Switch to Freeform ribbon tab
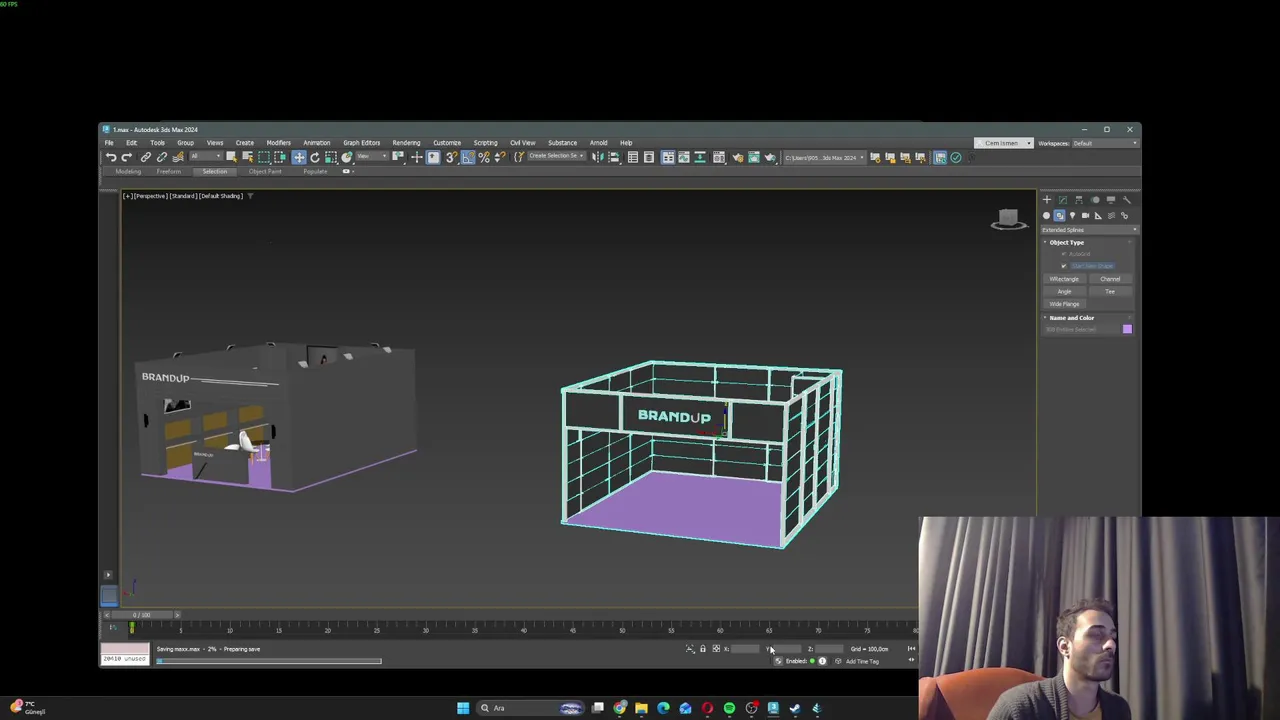The height and width of the screenshot is (720, 1280). (x=168, y=171)
